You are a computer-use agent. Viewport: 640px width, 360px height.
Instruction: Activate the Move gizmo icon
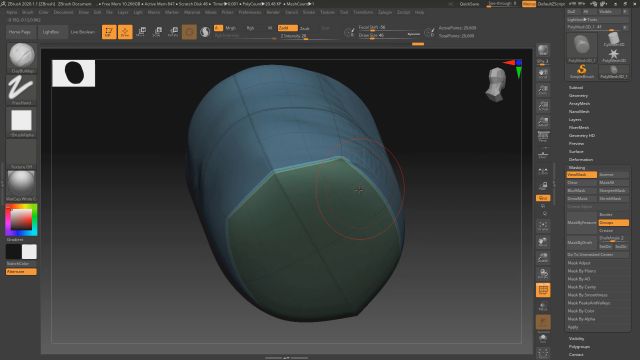(x=142, y=32)
